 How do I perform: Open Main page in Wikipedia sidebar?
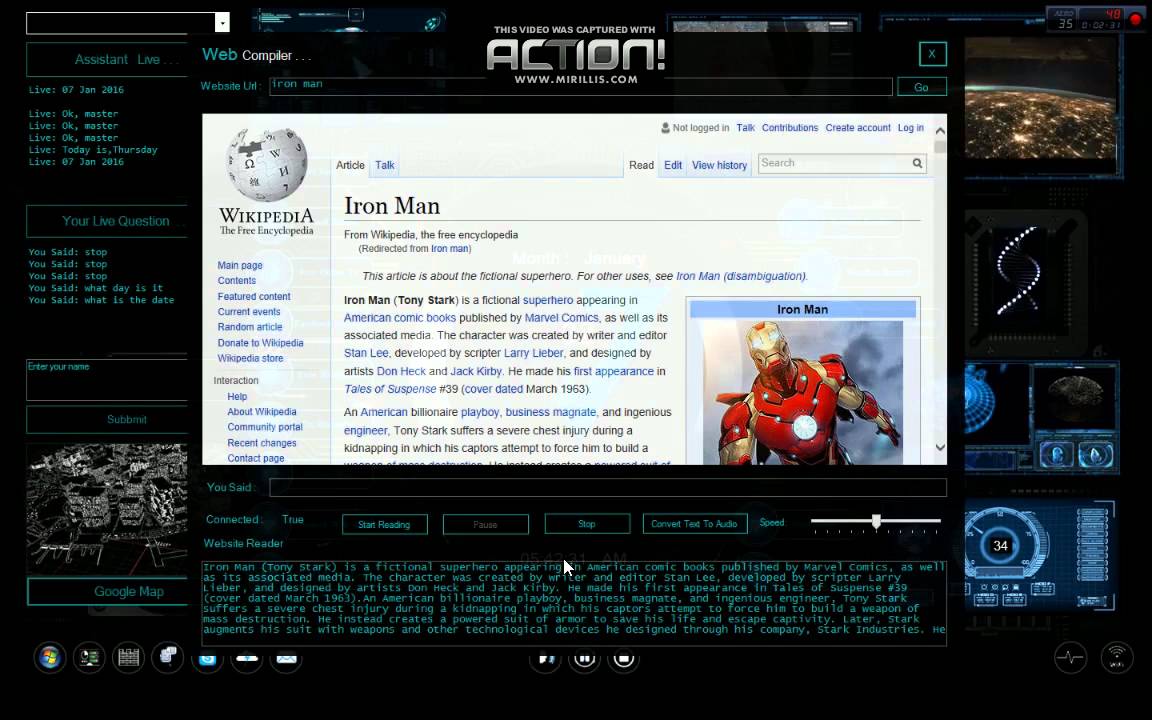[x=240, y=265]
